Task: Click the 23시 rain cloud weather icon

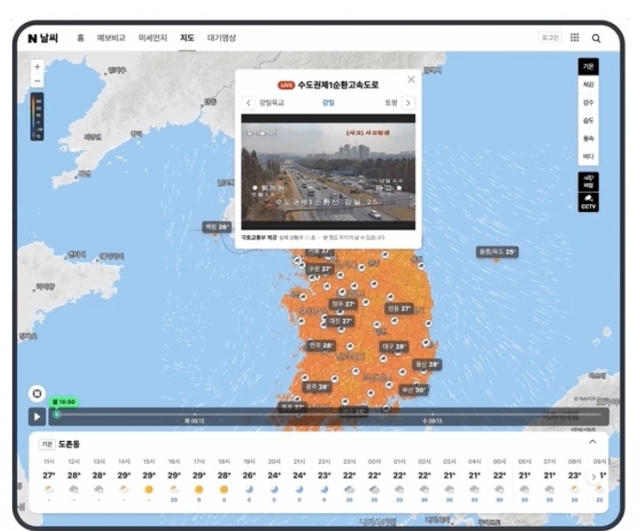Action: pos(349,489)
